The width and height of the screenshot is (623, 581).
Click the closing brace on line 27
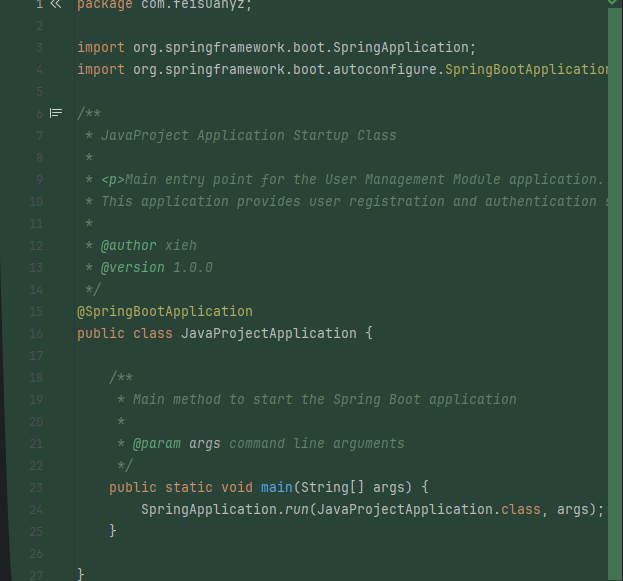pos(81,574)
